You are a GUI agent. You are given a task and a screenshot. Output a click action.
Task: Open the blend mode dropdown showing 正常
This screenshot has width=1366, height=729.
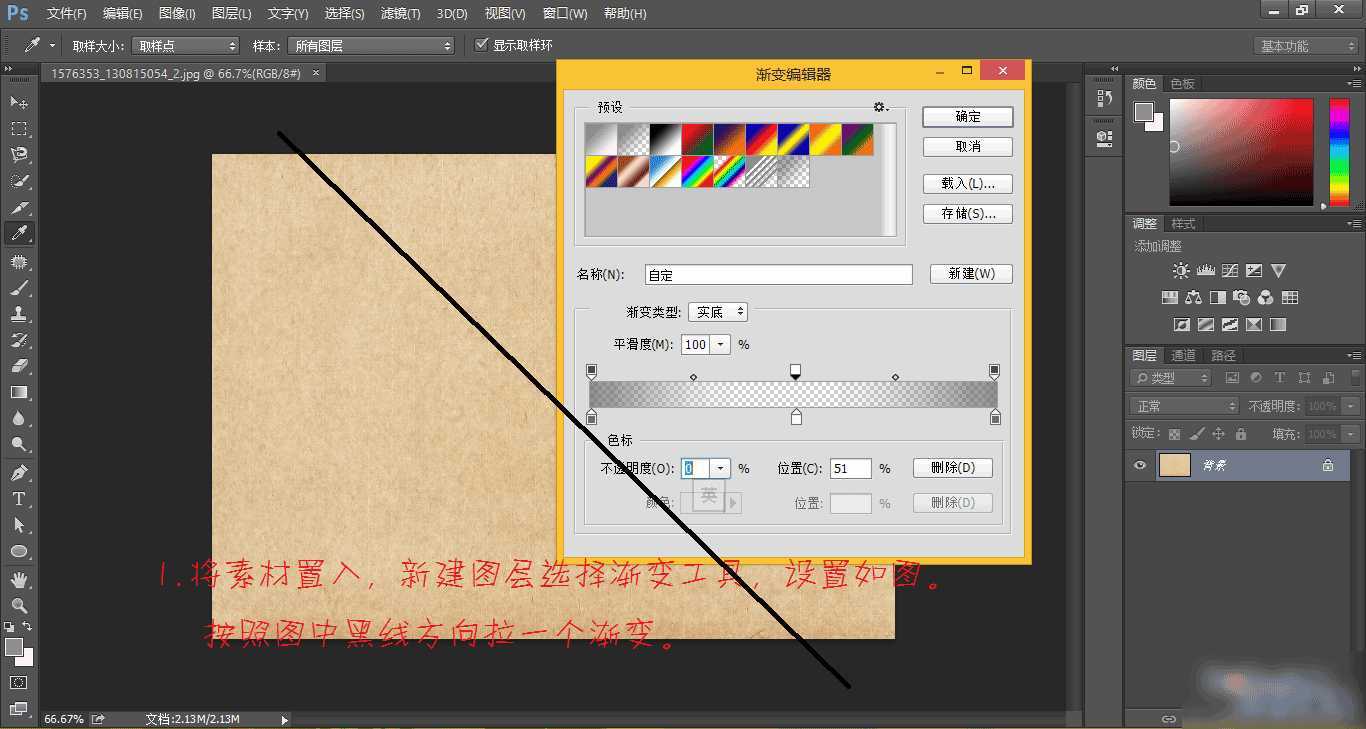(1183, 404)
